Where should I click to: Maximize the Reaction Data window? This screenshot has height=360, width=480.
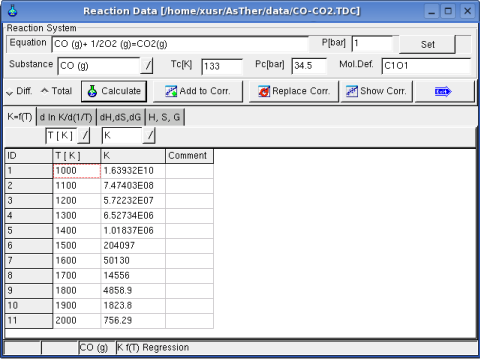coord(448,11)
